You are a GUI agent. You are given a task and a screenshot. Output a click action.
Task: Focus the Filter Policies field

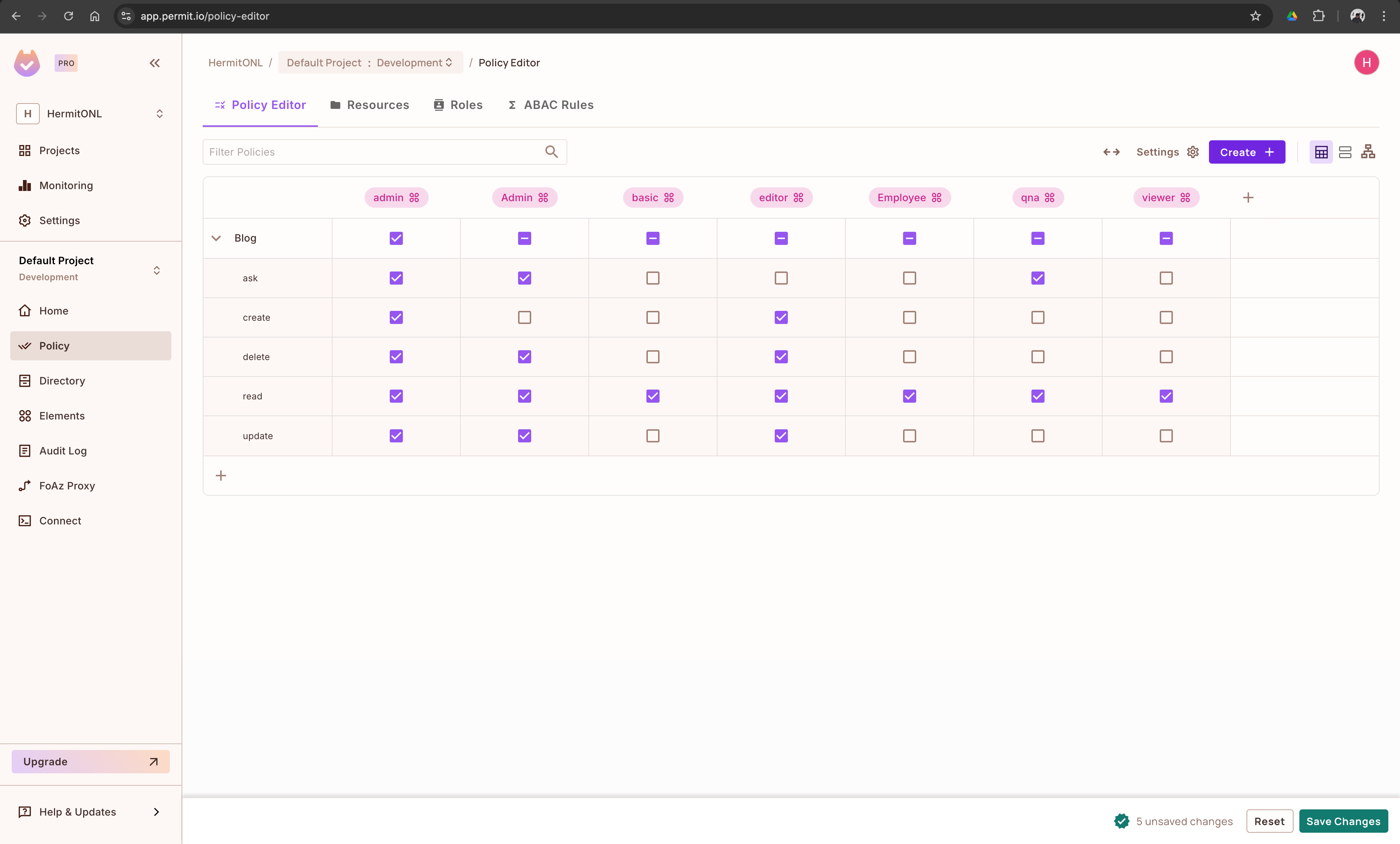385,152
